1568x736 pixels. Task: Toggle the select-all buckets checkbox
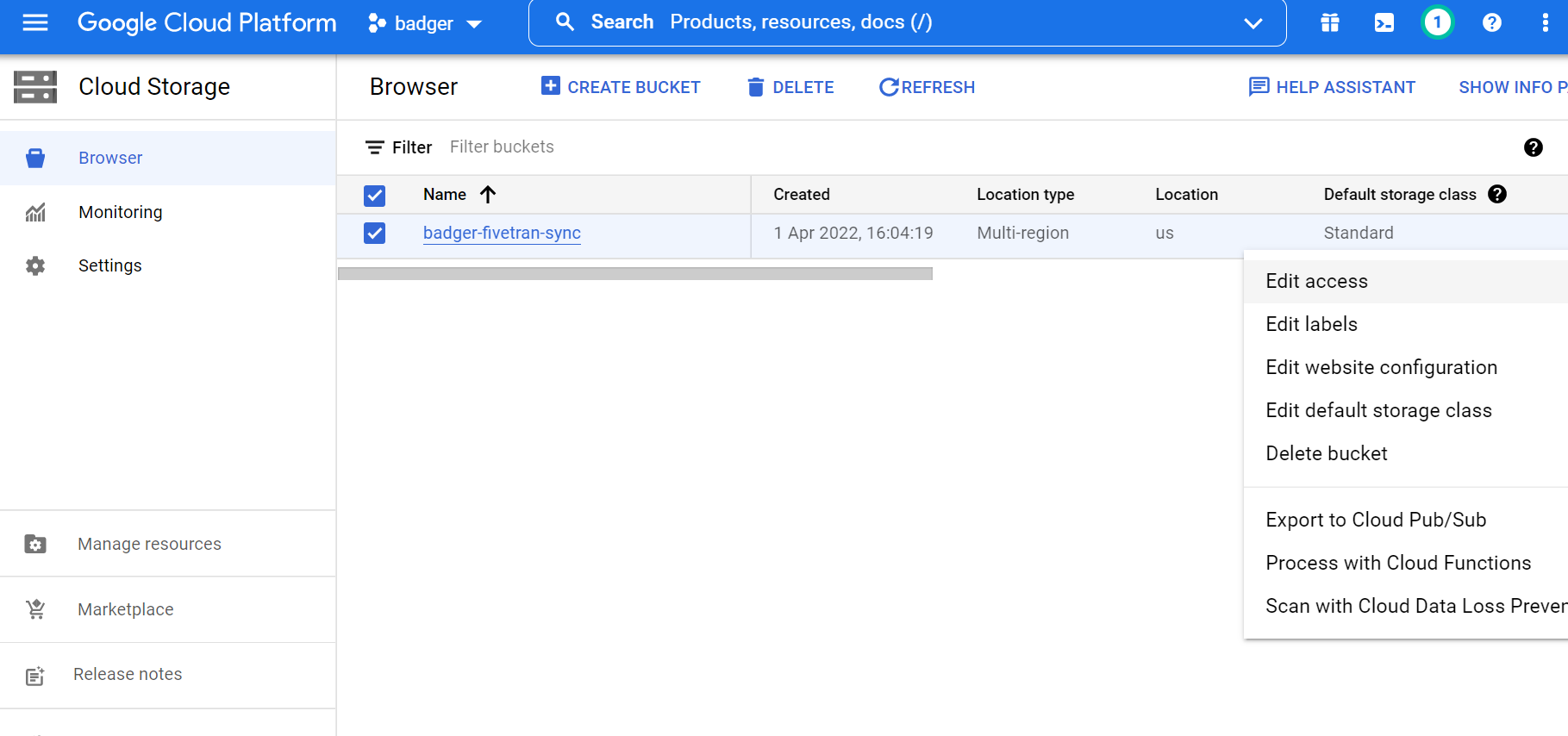[375, 196]
